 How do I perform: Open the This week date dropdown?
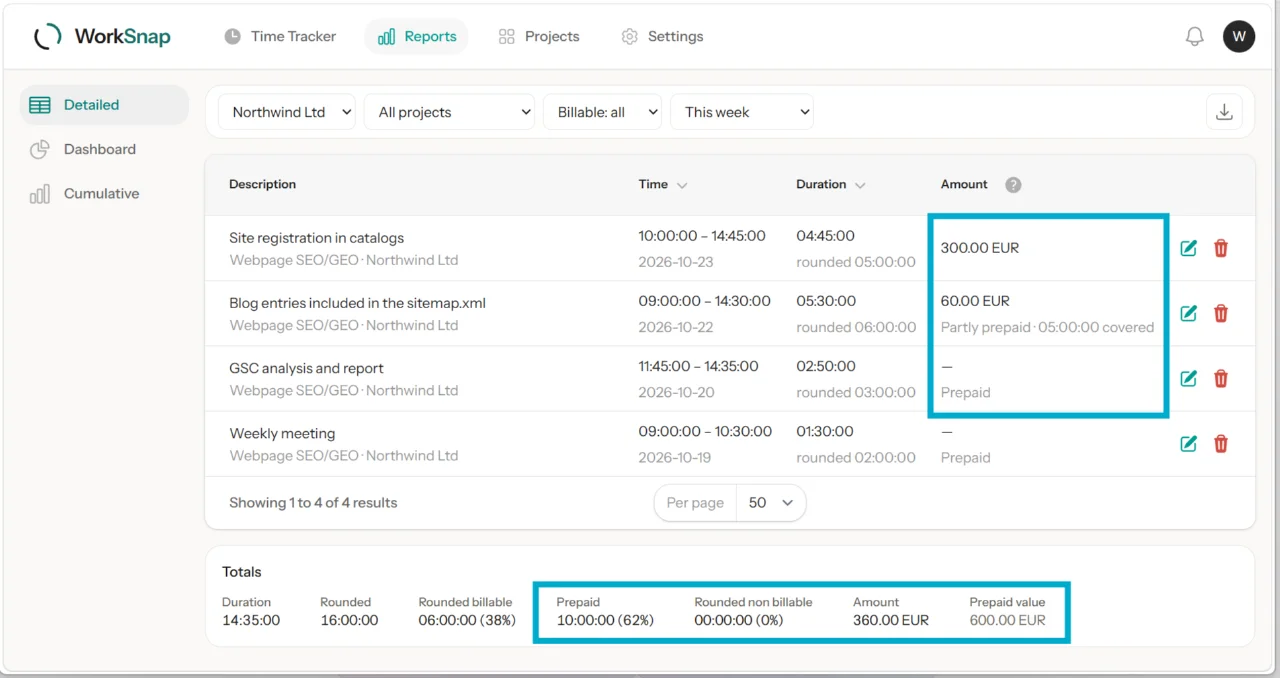[742, 112]
